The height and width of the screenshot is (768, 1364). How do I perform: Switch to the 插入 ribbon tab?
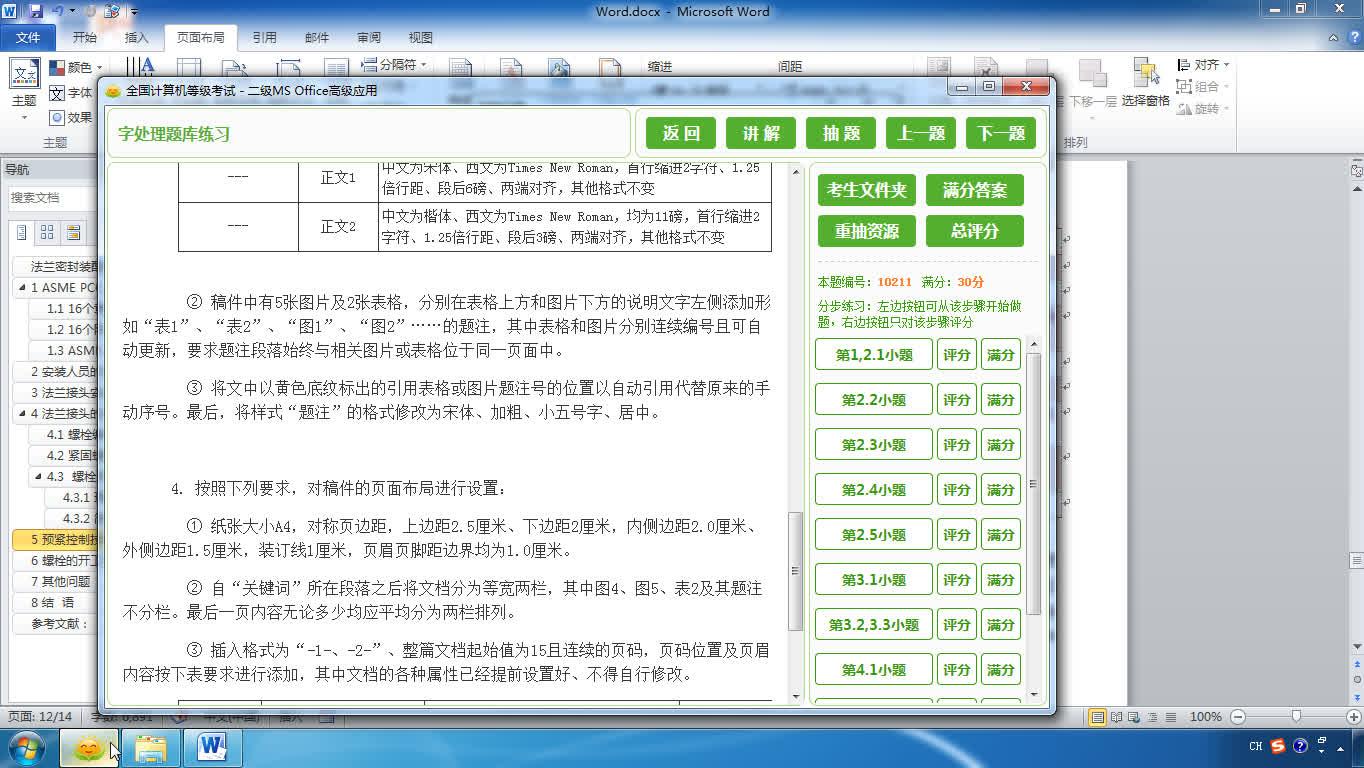pos(136,38)
